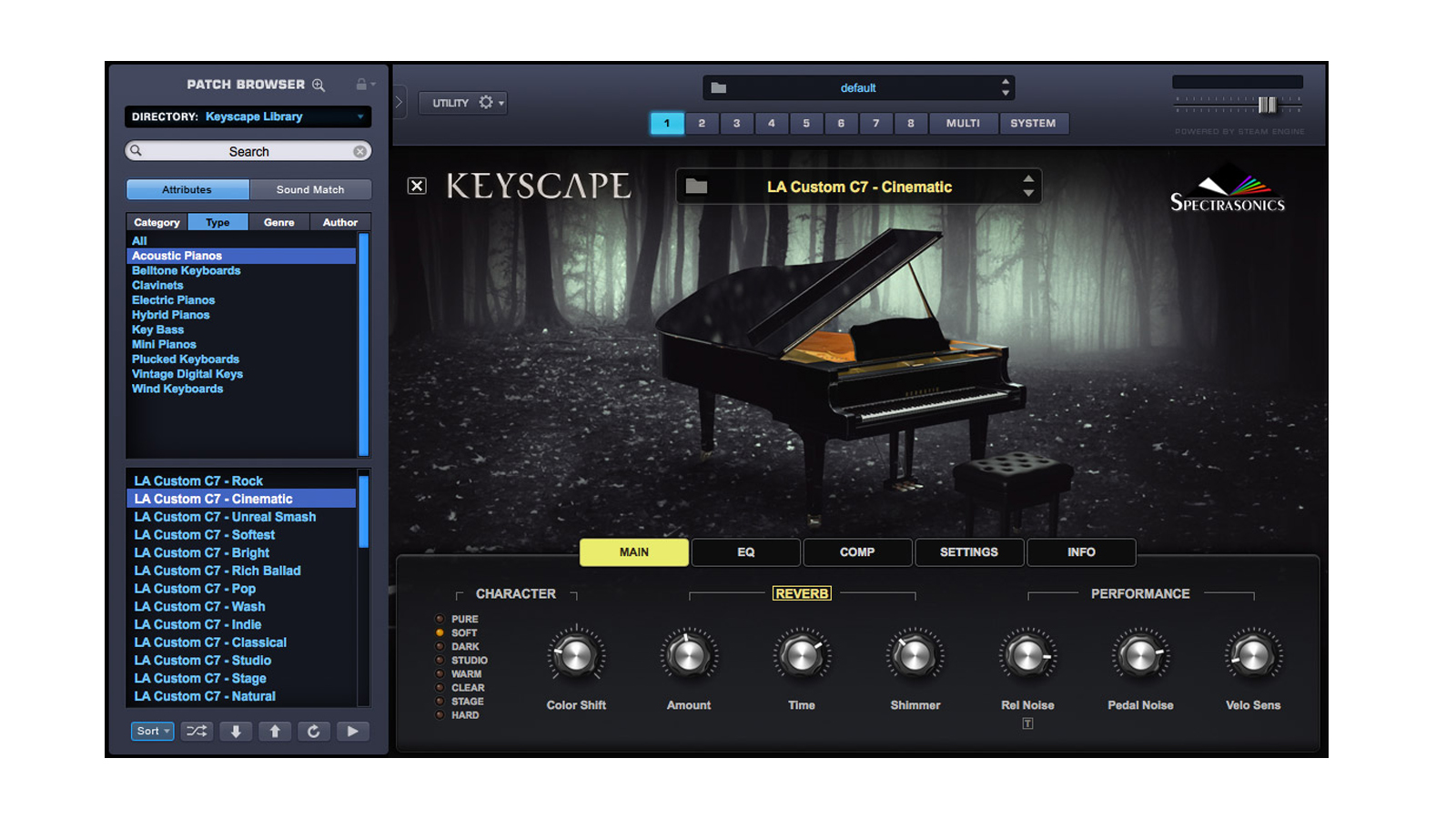Shuffle patches with the random patch icon
The image size is (1456, 819).
(x=196, y=731)
